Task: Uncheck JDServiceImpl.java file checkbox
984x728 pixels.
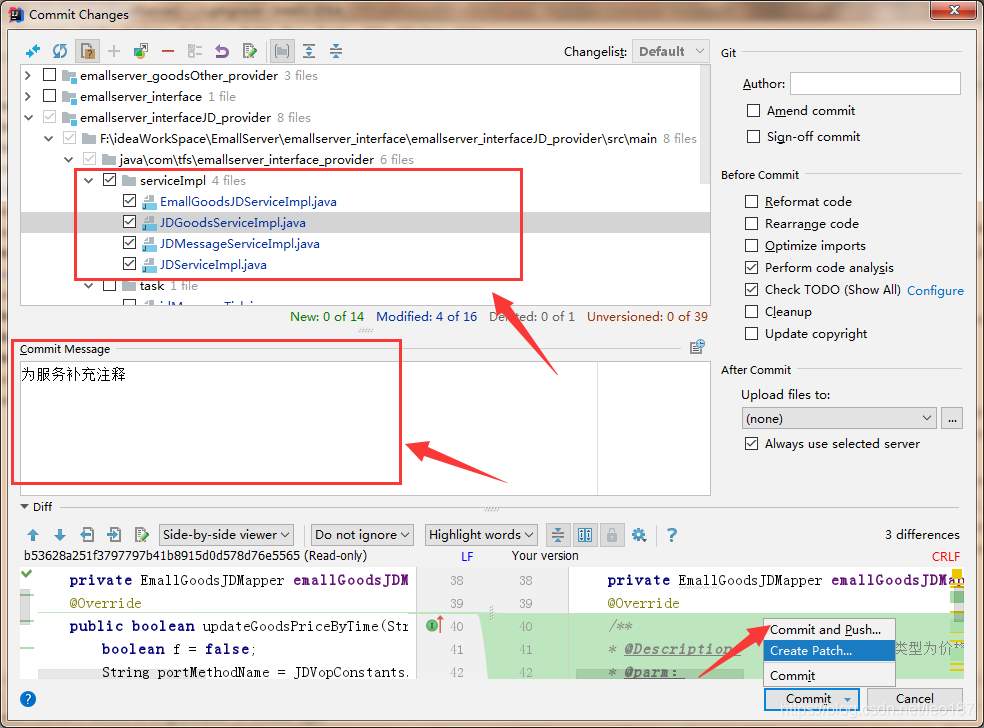Action: coord(129,264)
